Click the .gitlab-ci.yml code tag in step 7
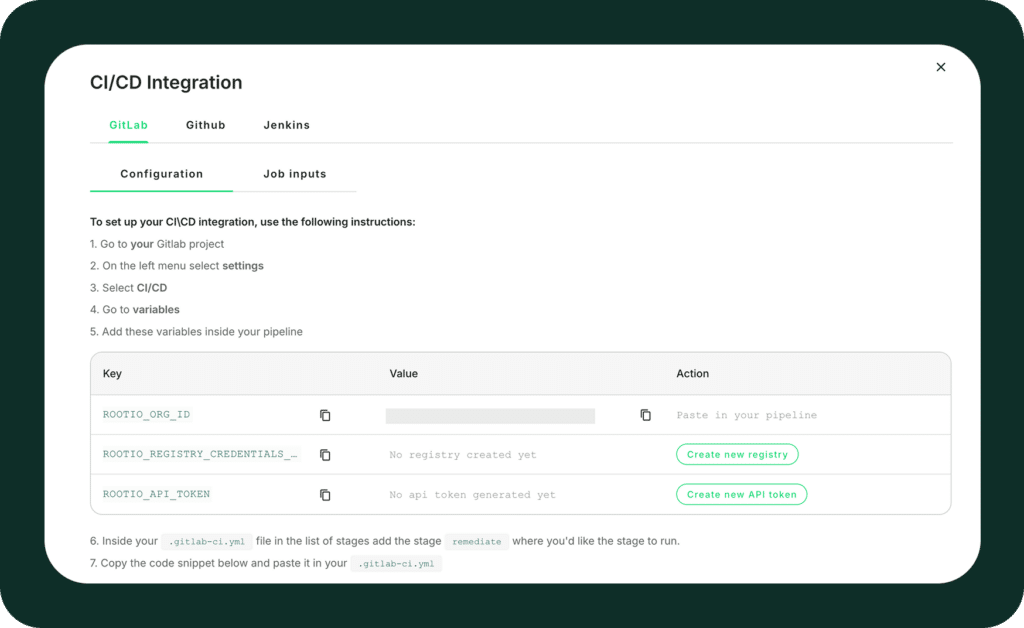The height and width of the screenshot is (628, 1024). tap(396, 563)
